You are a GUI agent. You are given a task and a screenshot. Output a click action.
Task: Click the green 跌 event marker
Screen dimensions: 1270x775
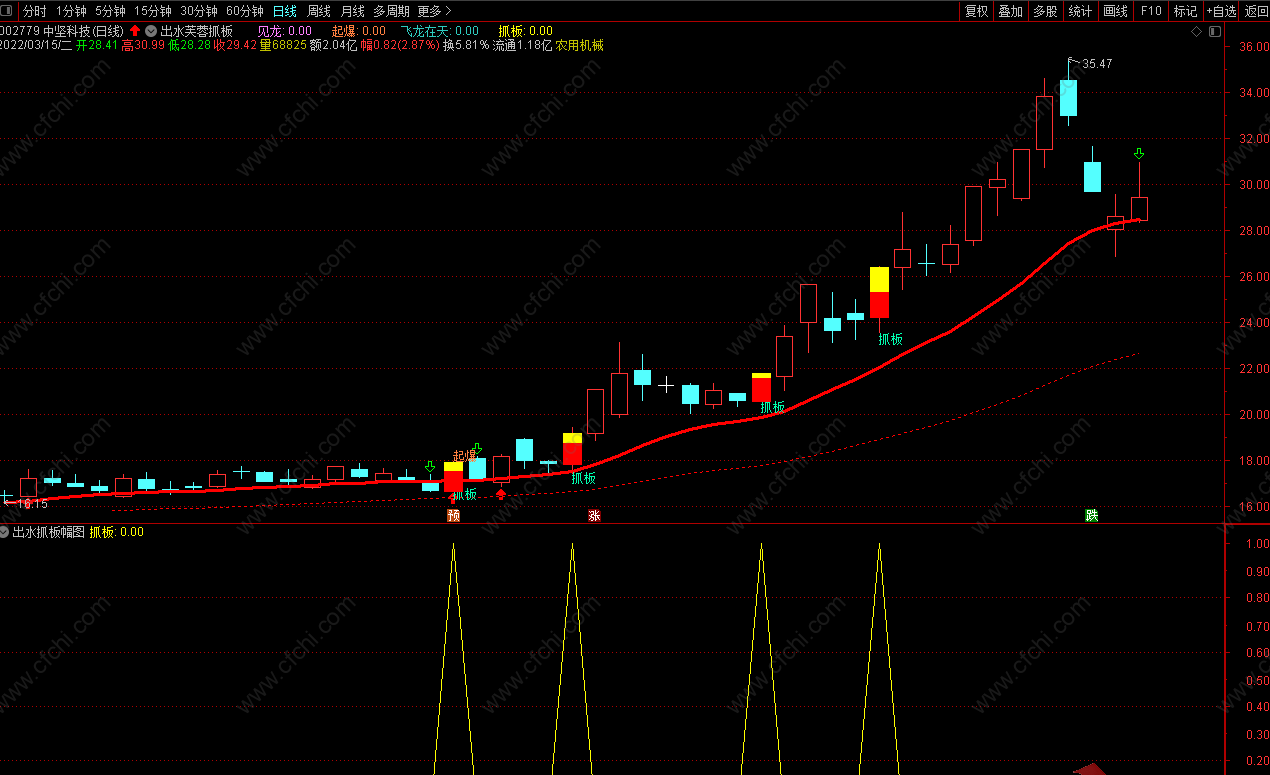(1092, 516)
